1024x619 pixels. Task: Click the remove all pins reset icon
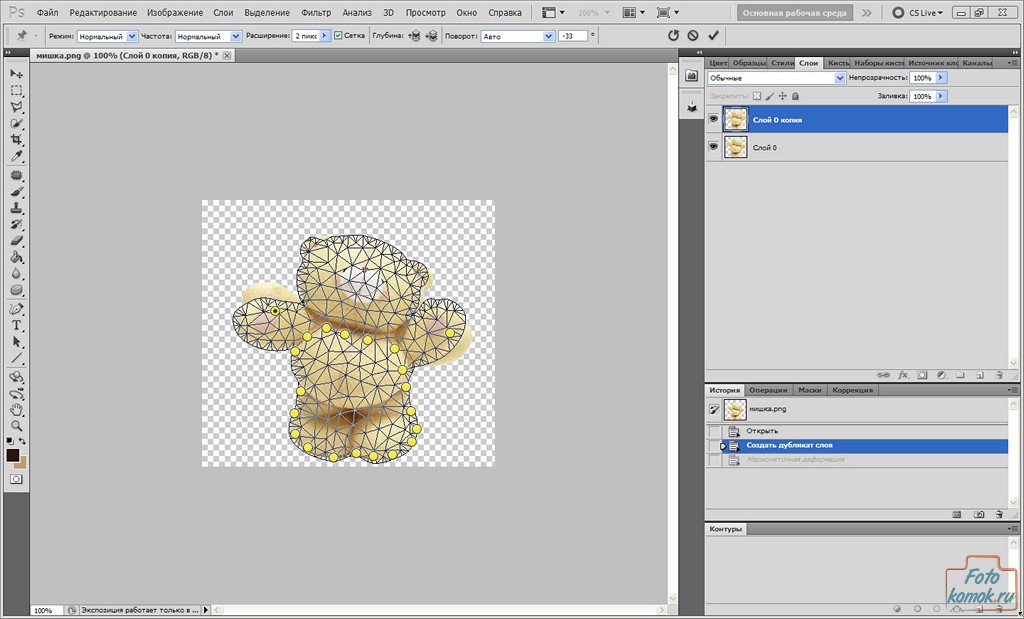tap(673, 35)
